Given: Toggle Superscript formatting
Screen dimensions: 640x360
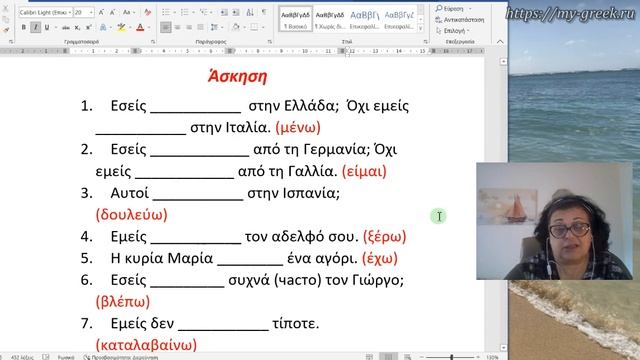Looking at the screenshot, I should point(88,28).
